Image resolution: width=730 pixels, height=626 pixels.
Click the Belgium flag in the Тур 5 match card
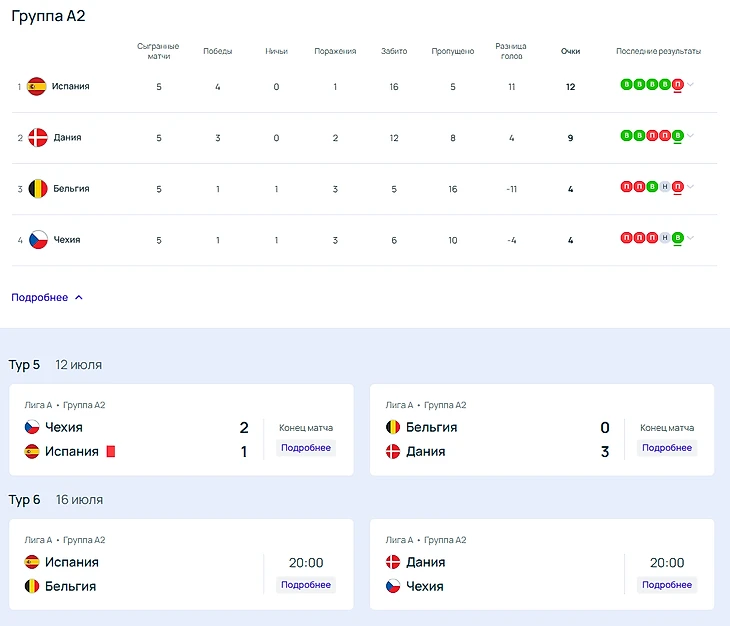click(393, 427)
